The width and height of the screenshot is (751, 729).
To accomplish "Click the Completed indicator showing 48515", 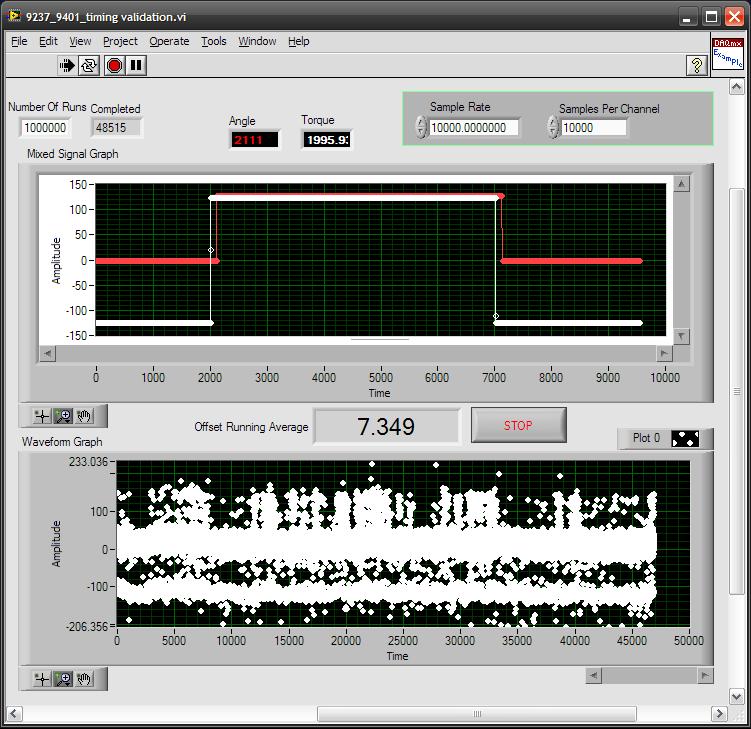I will coord(116,128).
